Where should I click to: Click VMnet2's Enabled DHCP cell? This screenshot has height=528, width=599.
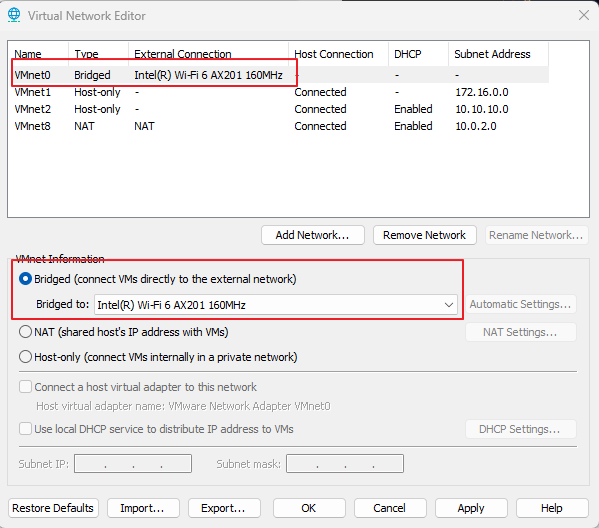pyautogui.click(x=413, y=109)
